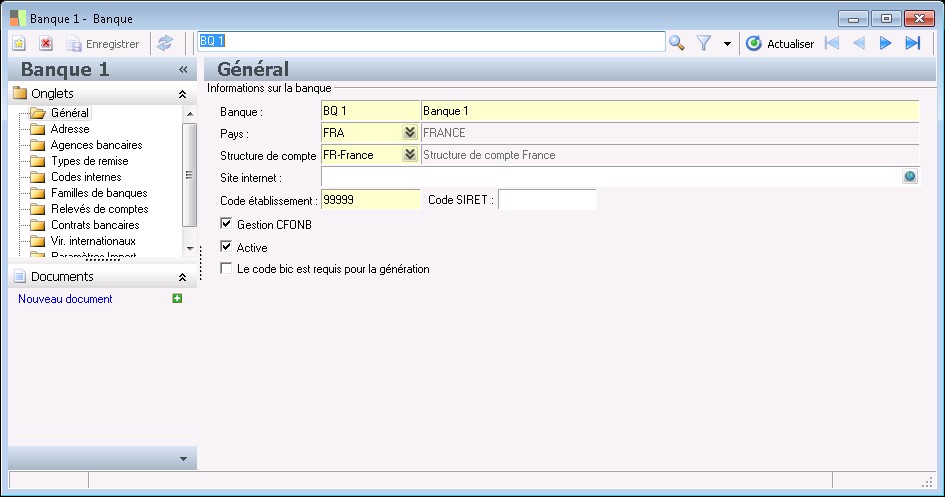Open the Codes internes tab
This screenshot has height=497, width=945.
86,177
